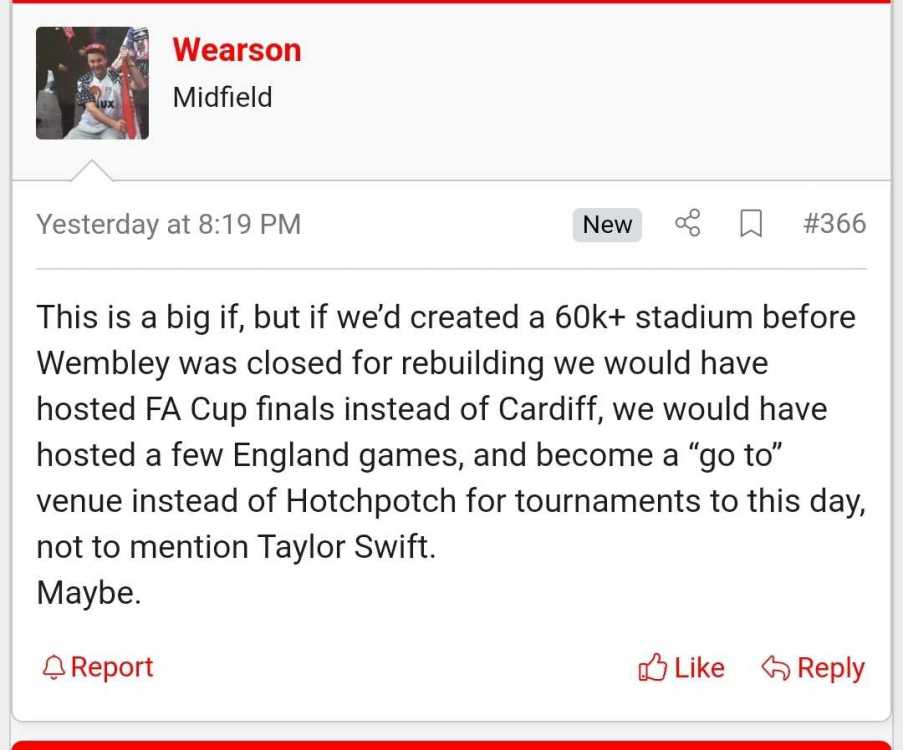Image resolution: width=903 pixels, height=750 pixels.
Task: Click the 'Midfield' user title
Action: [x=222, y=97]
